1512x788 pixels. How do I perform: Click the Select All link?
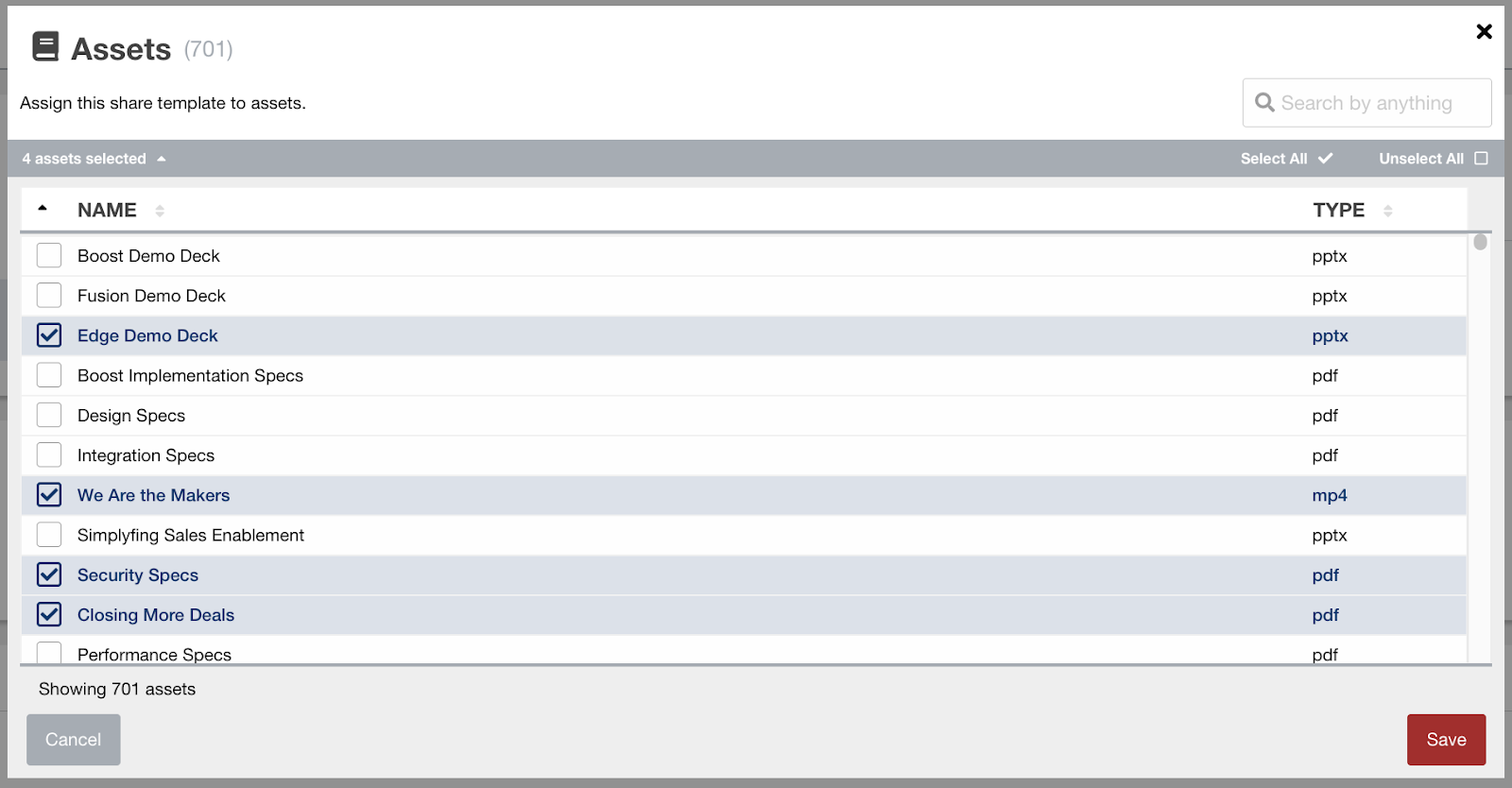[1273, 159]
